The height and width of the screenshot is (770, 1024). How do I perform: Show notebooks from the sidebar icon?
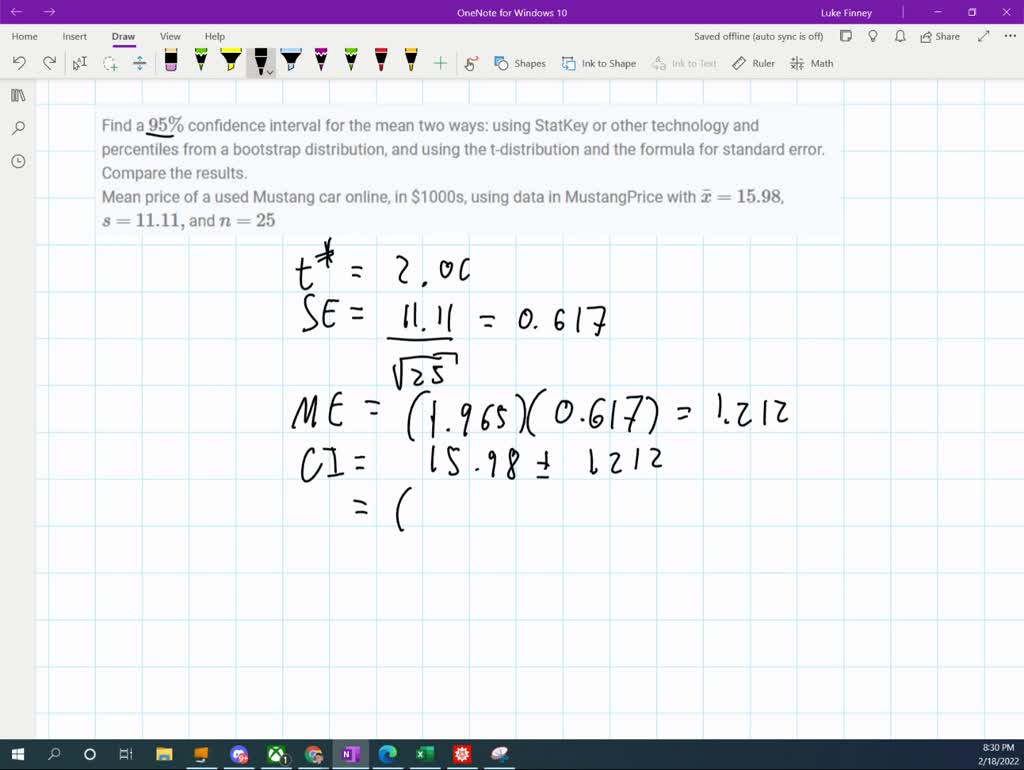[x=17, y=95]
